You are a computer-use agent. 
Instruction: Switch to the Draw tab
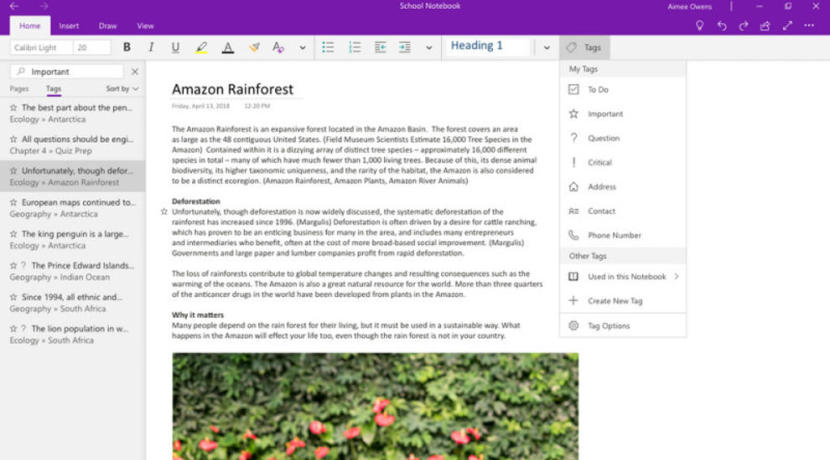click(x=107, y=25)
